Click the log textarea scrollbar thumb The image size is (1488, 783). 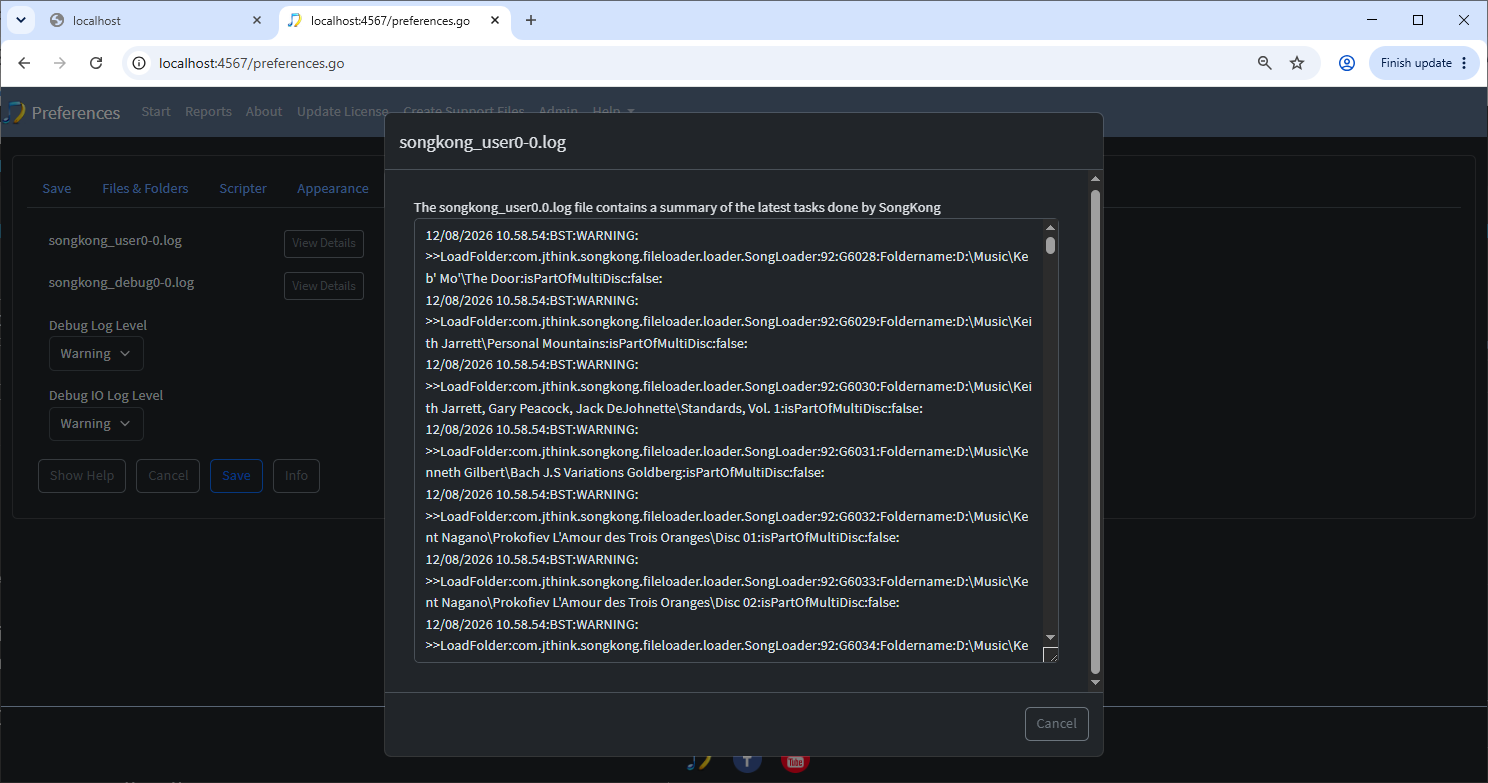pos(1050,245)
